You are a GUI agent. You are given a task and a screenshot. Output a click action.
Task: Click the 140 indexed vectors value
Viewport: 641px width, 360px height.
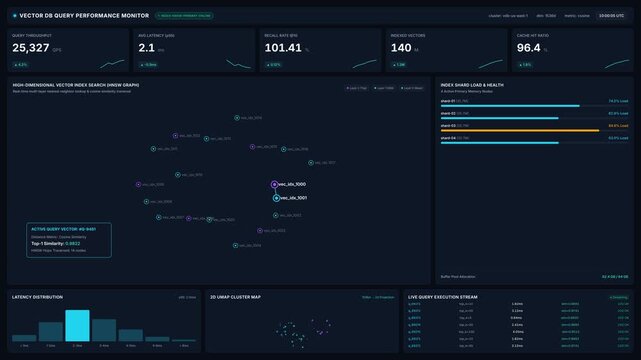[x=401, y=48]
